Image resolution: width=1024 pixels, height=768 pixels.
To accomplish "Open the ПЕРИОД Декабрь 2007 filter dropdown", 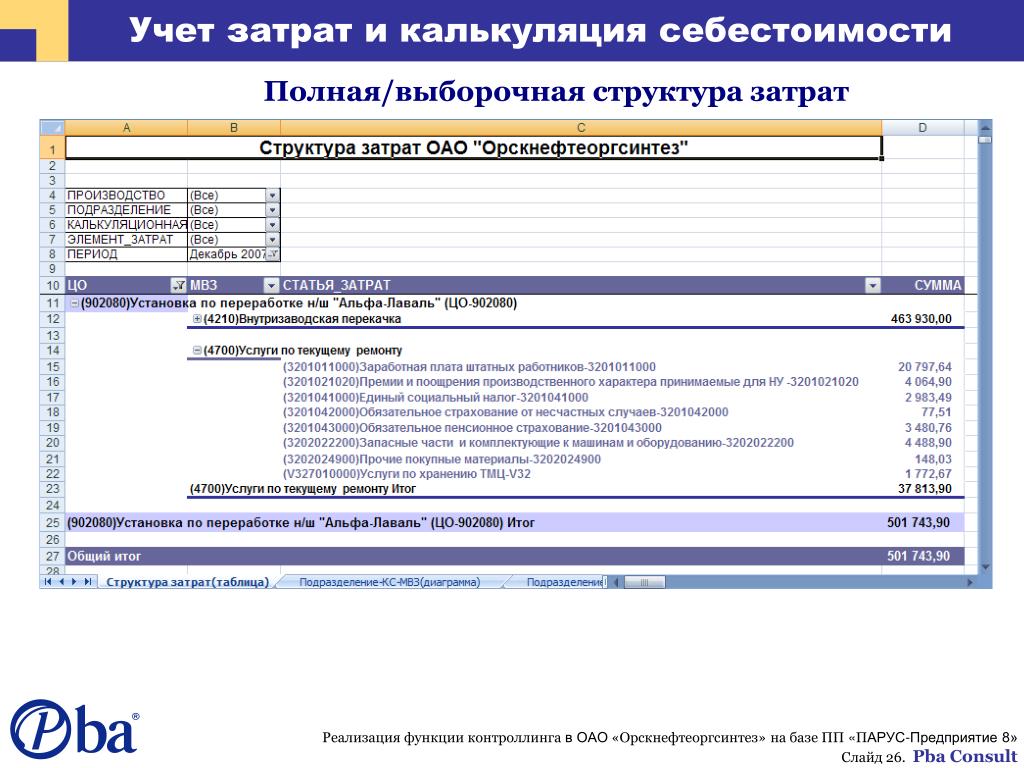I will pos(272,254).
